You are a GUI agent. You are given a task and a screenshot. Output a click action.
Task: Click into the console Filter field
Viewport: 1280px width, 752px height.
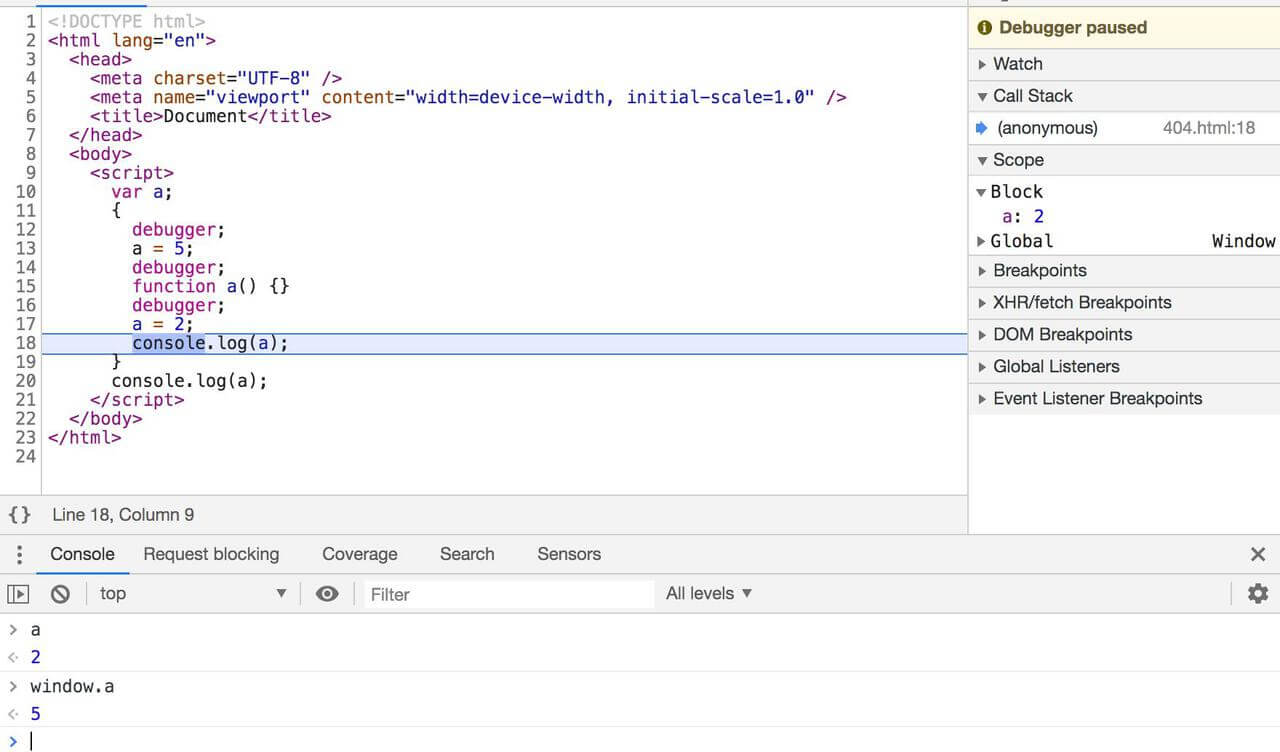[506, 594]
